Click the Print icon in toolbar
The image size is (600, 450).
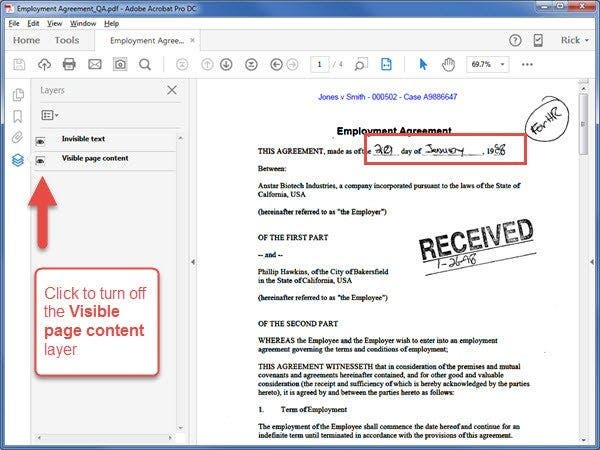(69, 64)
